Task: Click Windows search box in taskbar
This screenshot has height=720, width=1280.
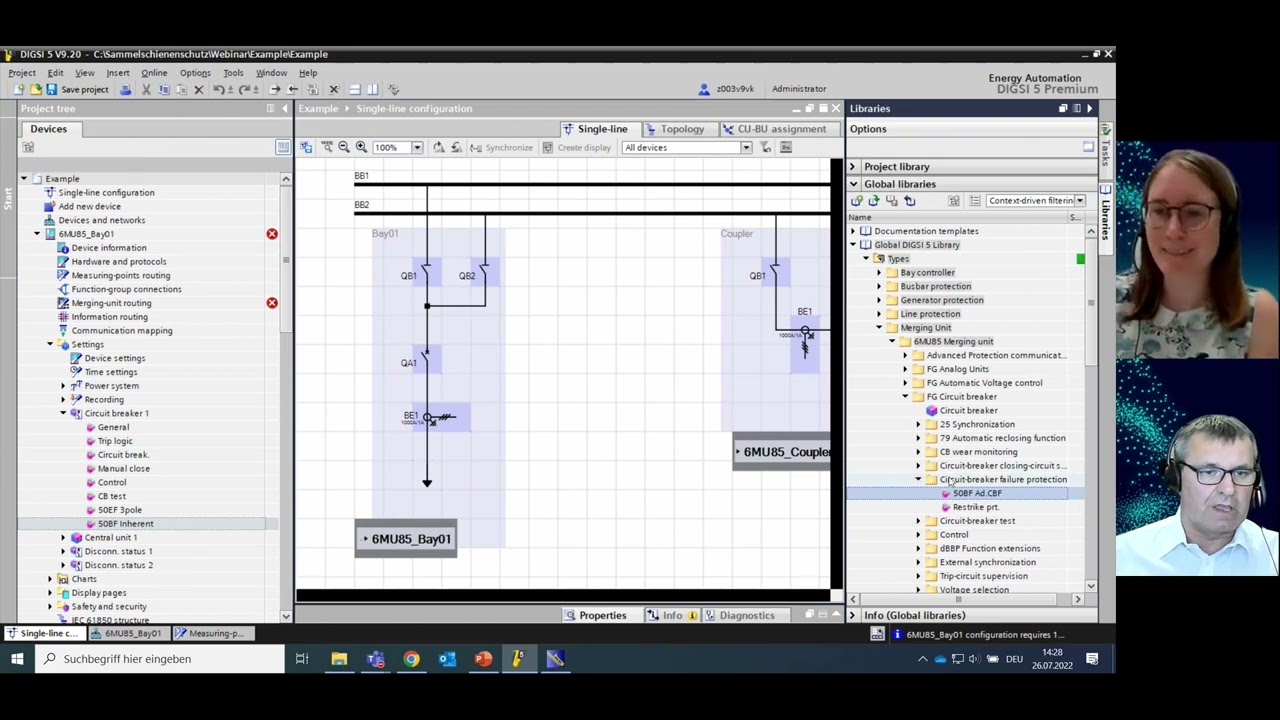Action: point(160,659)
